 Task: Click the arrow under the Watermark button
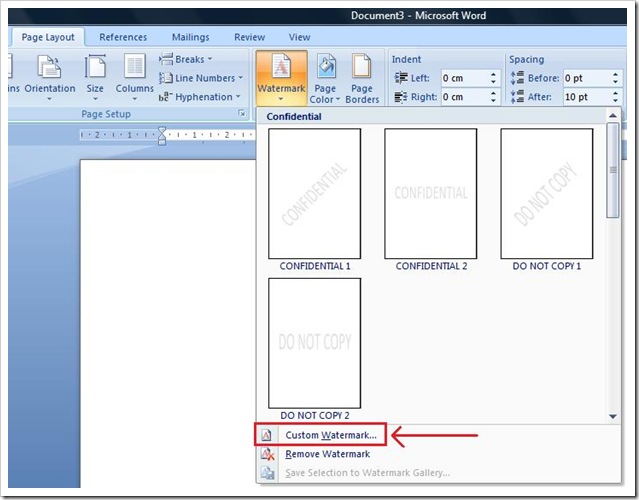tap(281, 99)
